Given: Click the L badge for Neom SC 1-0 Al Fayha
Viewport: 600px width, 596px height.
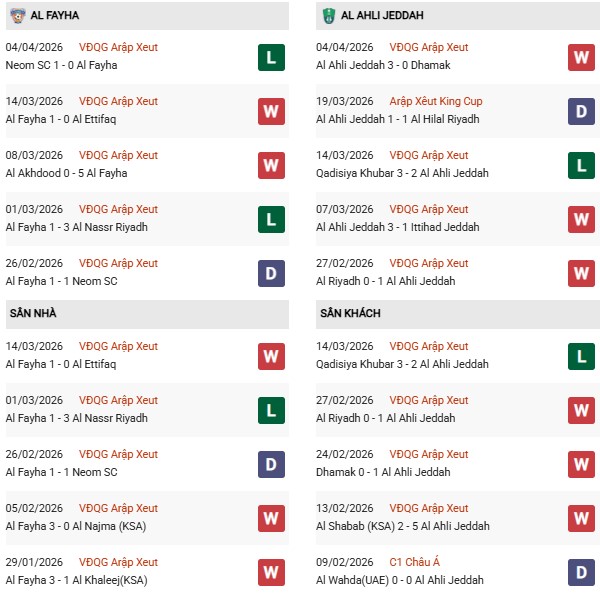Looking at the screenshot, I should pyautogui.click(x=270, y=57).
